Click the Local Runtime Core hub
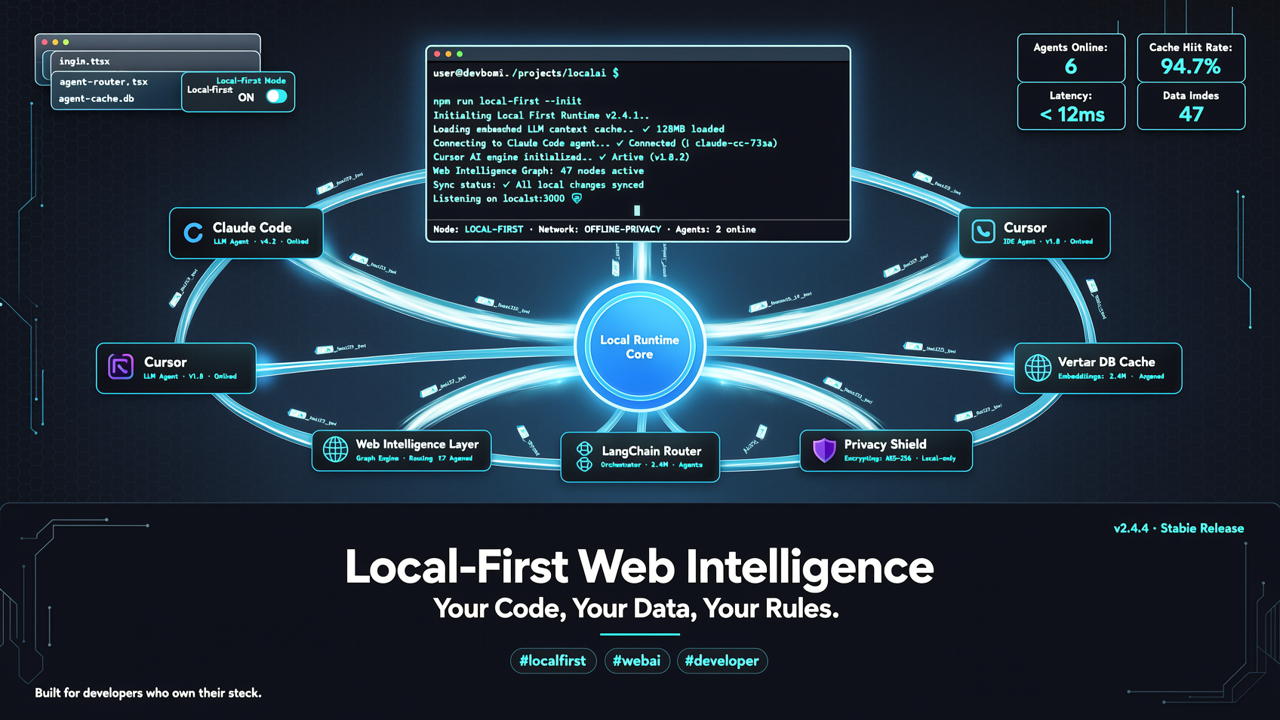The image size is (1280, 720). (x=640, y=347)
